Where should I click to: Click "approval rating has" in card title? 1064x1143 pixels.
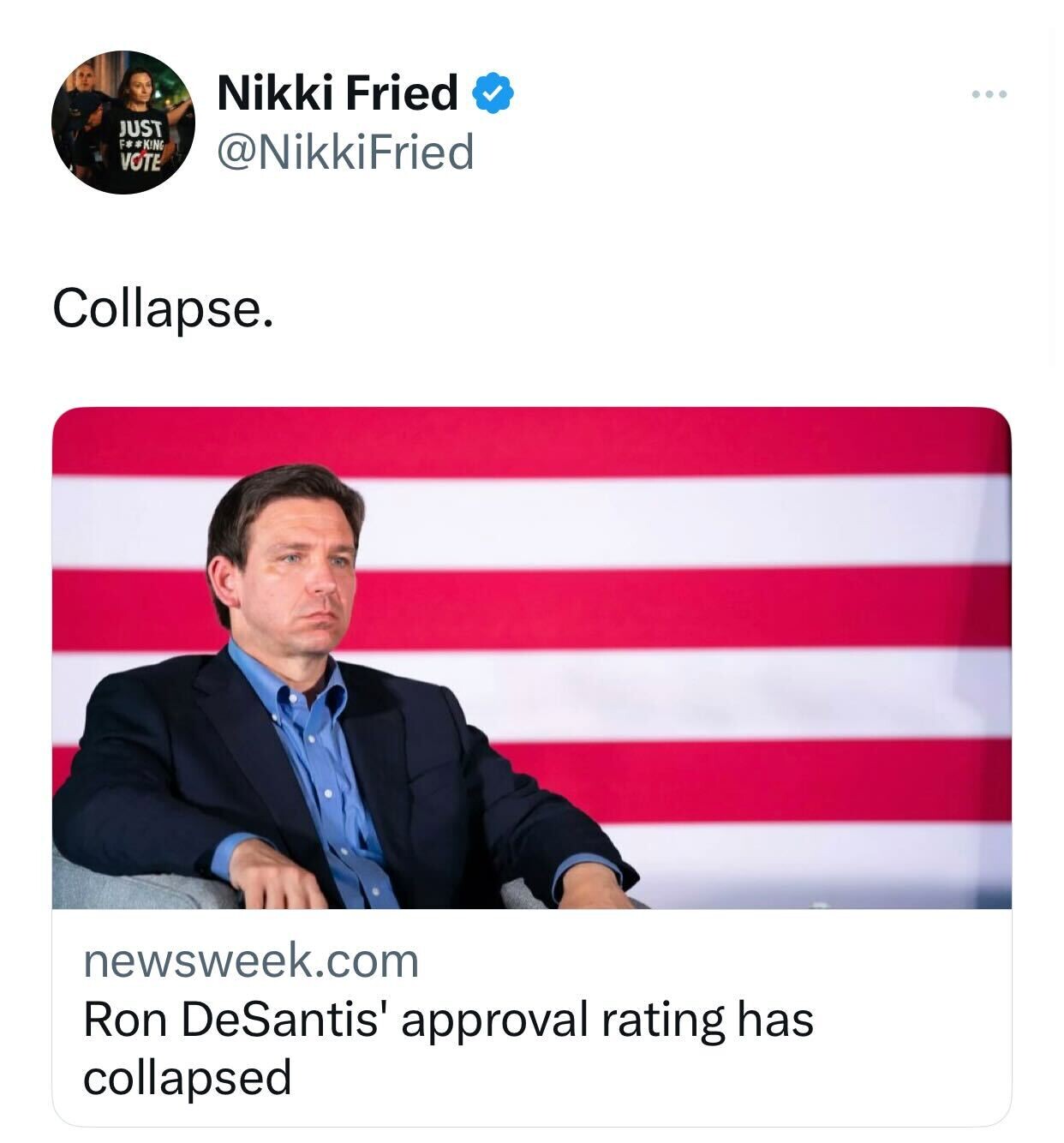607,1020
